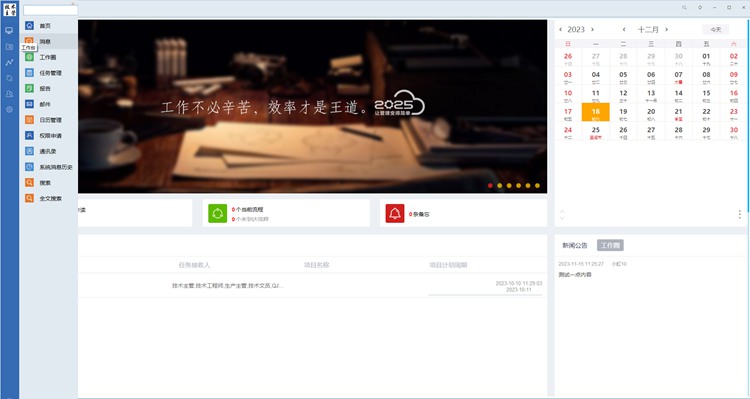Select the fifth banner carousel dot

coord(528,186)
